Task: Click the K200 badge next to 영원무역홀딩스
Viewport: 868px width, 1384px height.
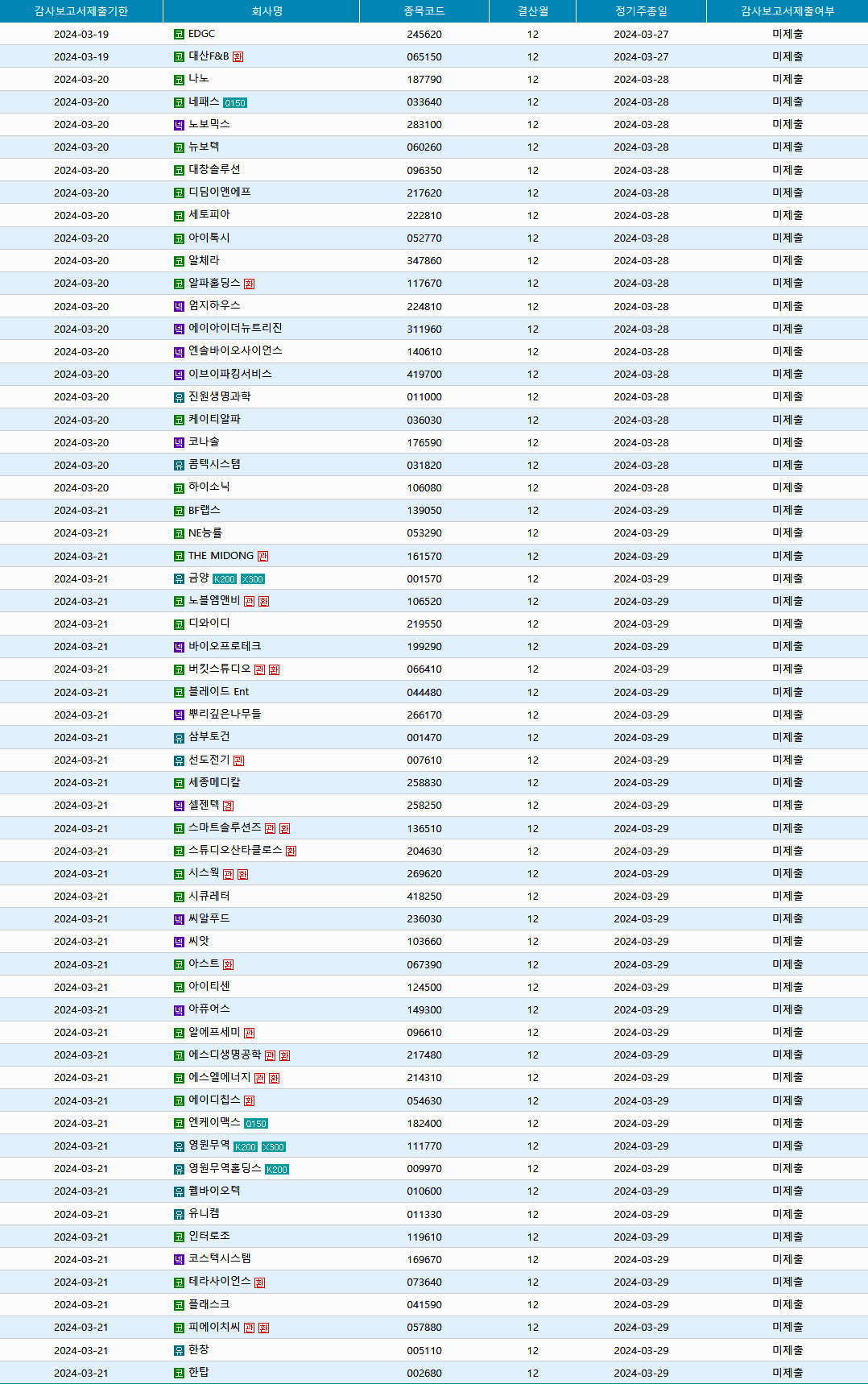Action: pyautogui.click(x=277, y=1170)
